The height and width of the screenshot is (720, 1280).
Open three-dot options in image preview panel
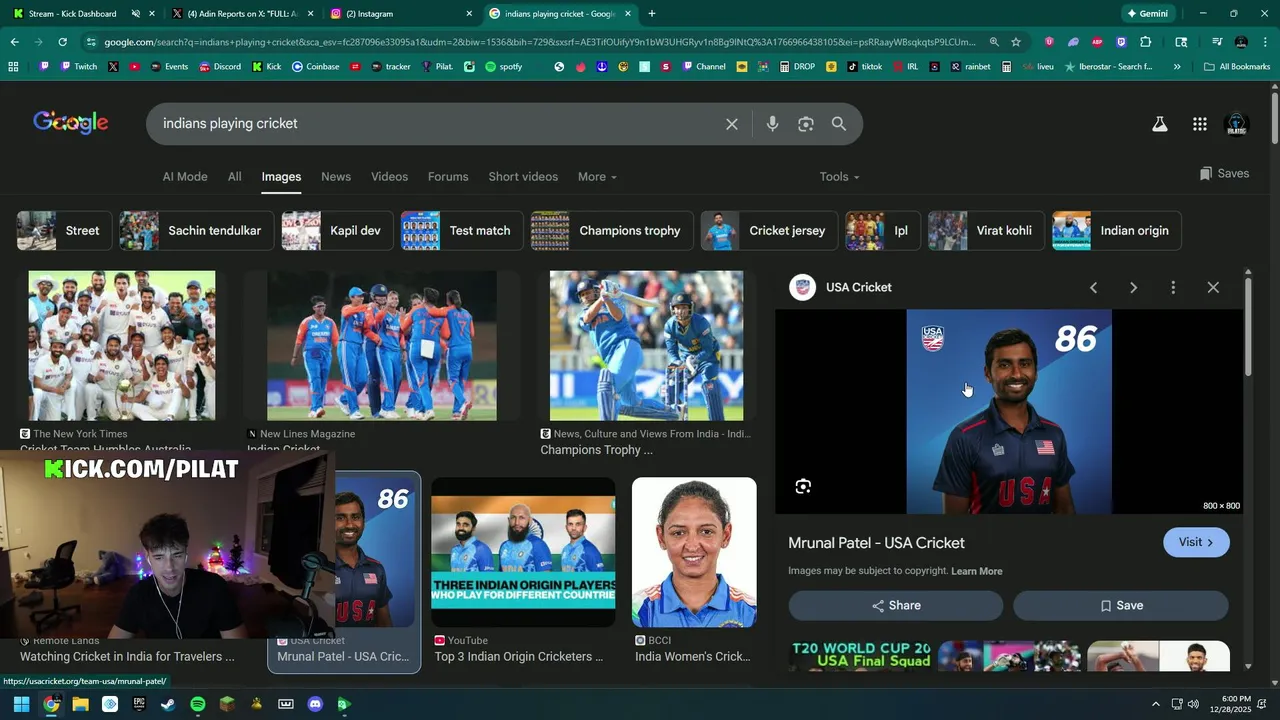[x=1173, y=287]
